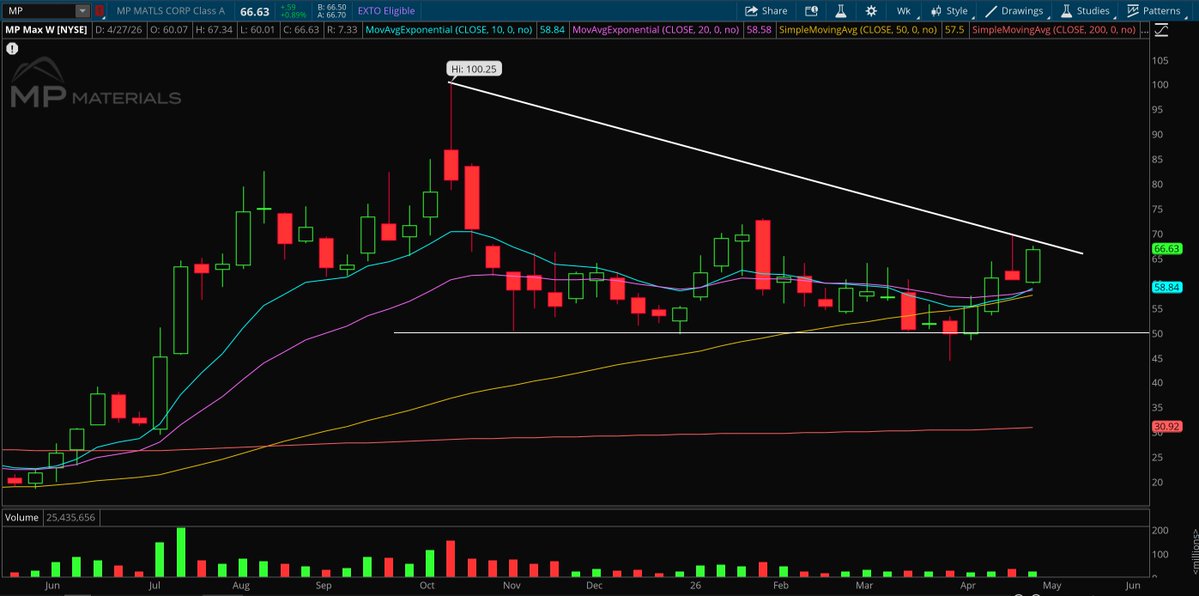Click the +.59 +0.89% price change
The width and height of the screenshot is (1199, 596).
(x=293, y=11)
